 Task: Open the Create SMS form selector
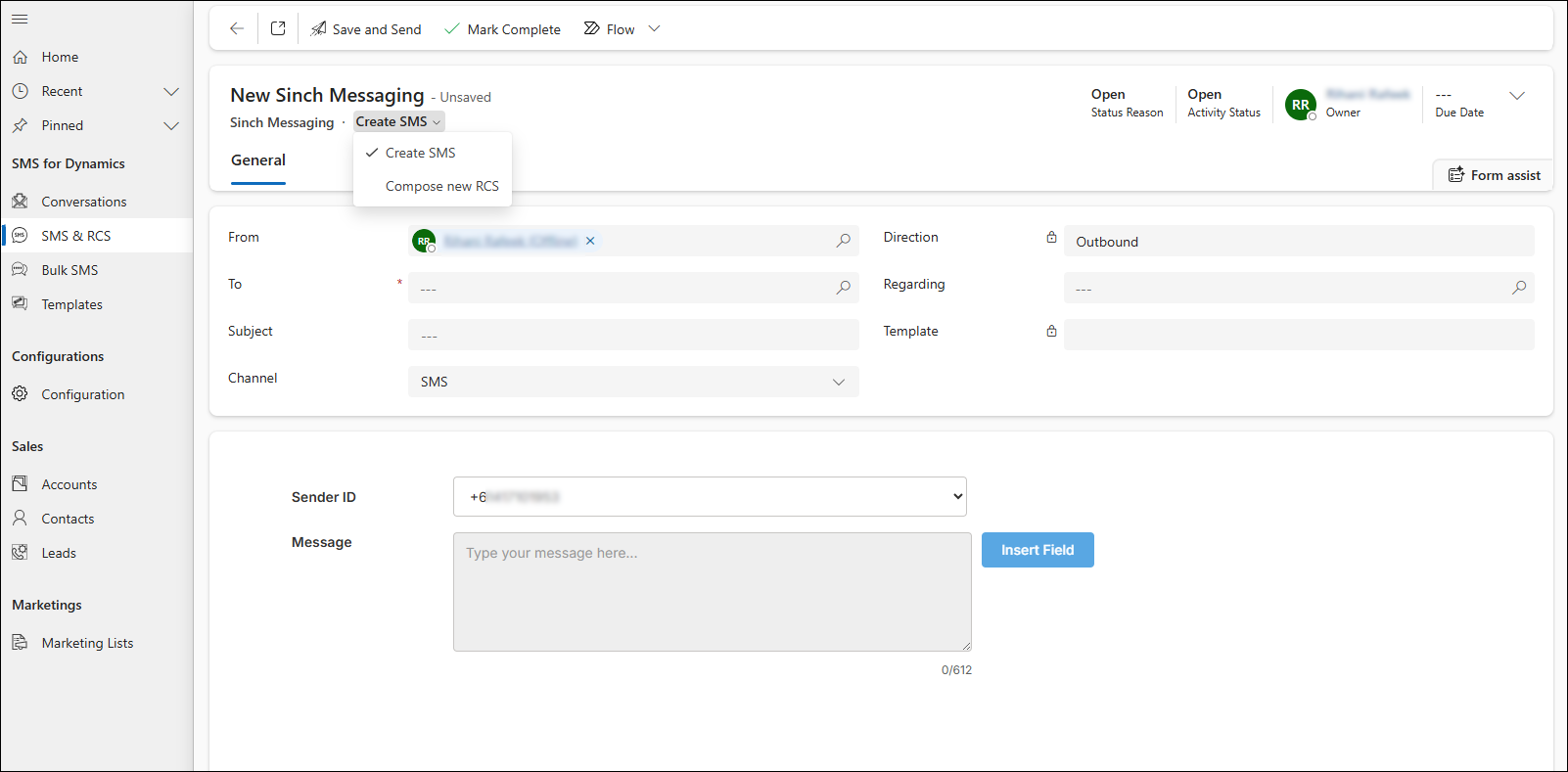(398, 121)
